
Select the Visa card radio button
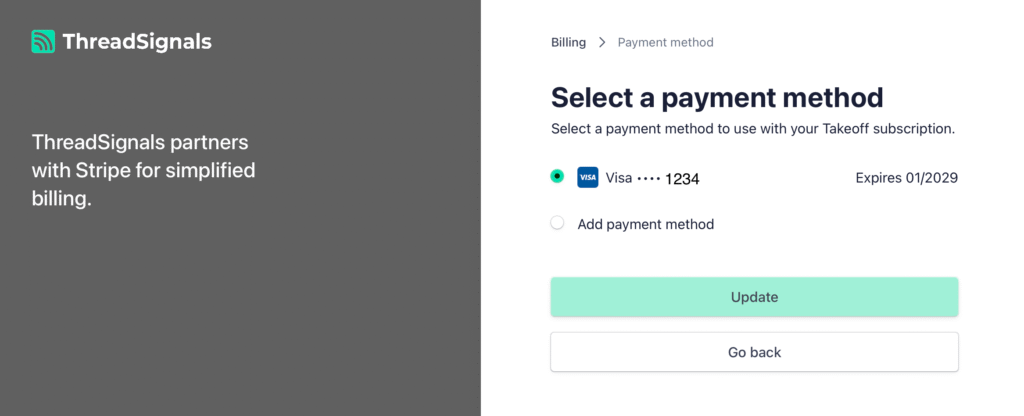pos(557,177)
